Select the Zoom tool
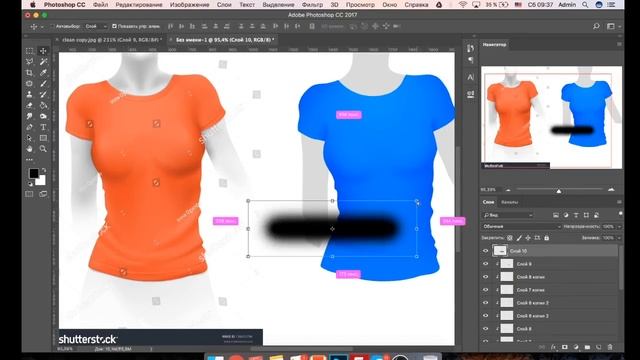This screenshot has height=360, width=640. coord(43,149)
